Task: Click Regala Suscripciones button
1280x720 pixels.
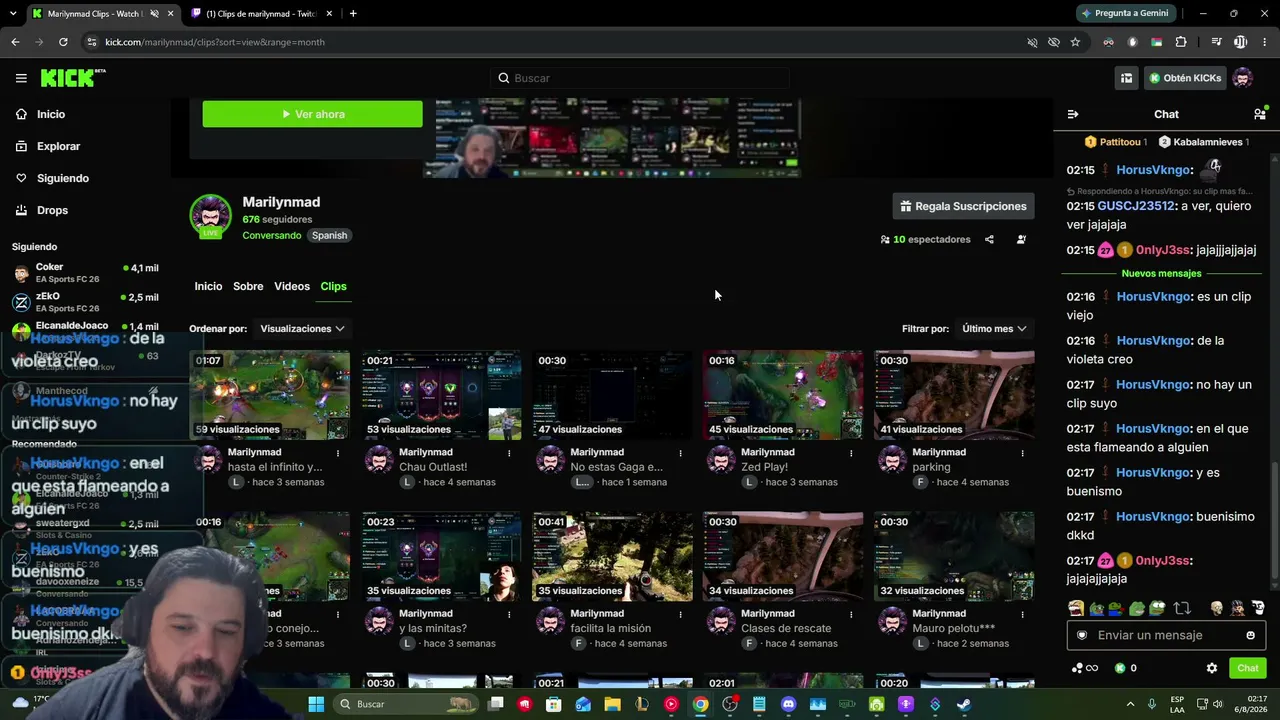Action: tap(963, 206)
